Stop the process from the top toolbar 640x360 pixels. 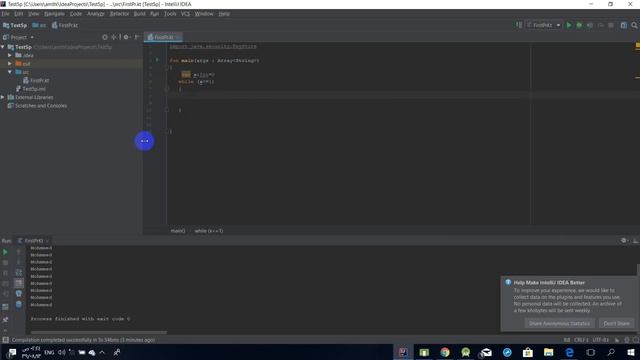[611, 25]
